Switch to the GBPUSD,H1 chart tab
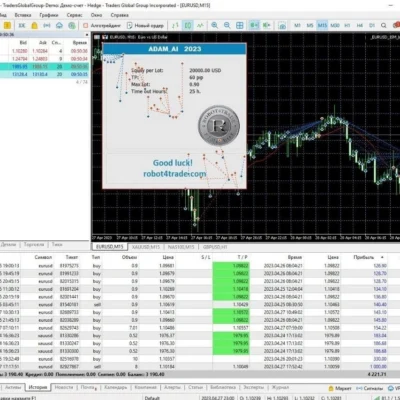 pyautogui.click(x=215, y=247)
